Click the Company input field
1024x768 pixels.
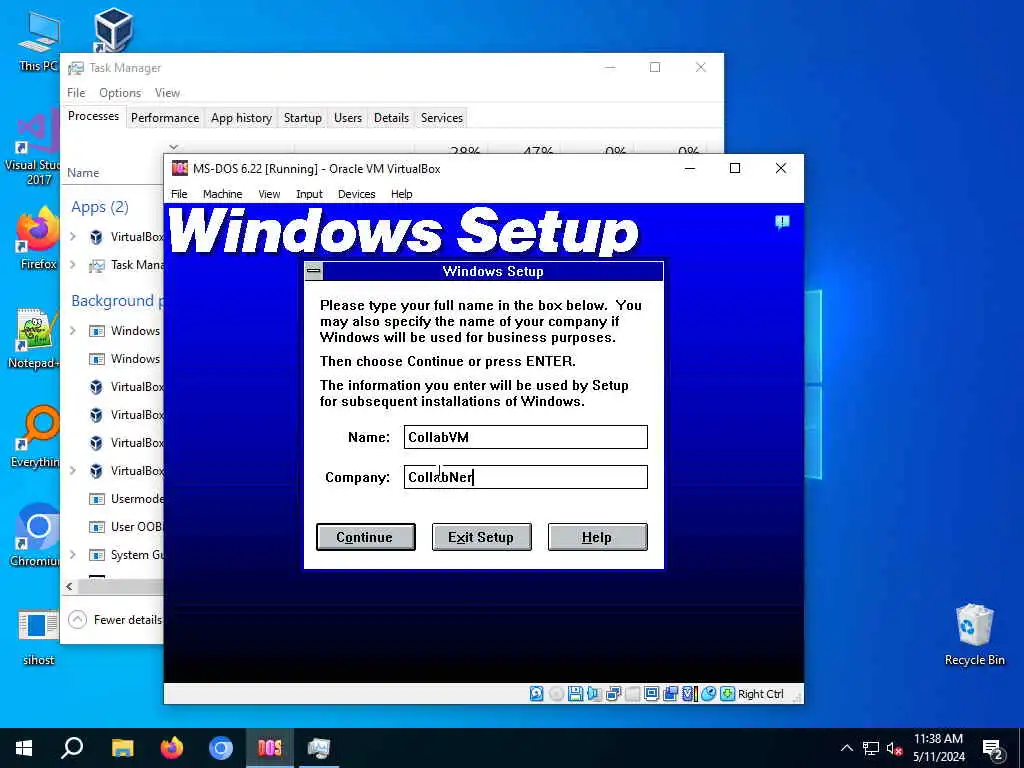point(526,477)
